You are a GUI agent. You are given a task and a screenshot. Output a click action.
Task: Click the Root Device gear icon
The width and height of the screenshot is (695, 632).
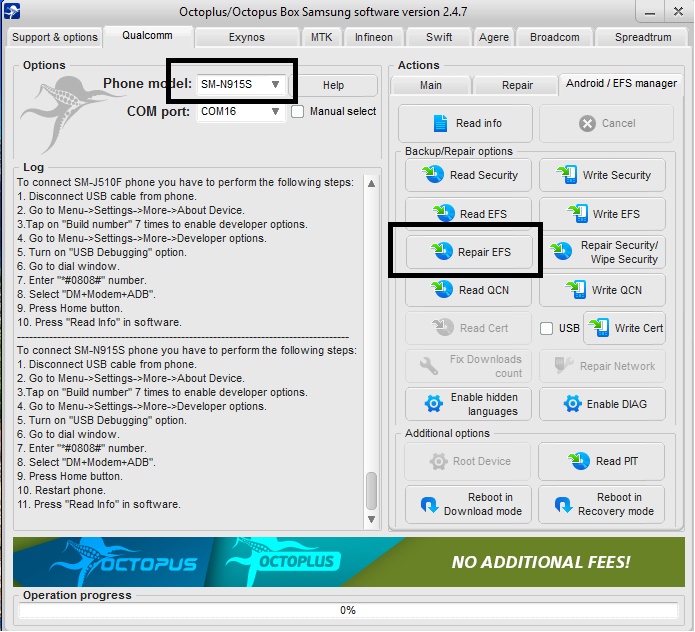[438, 461]
